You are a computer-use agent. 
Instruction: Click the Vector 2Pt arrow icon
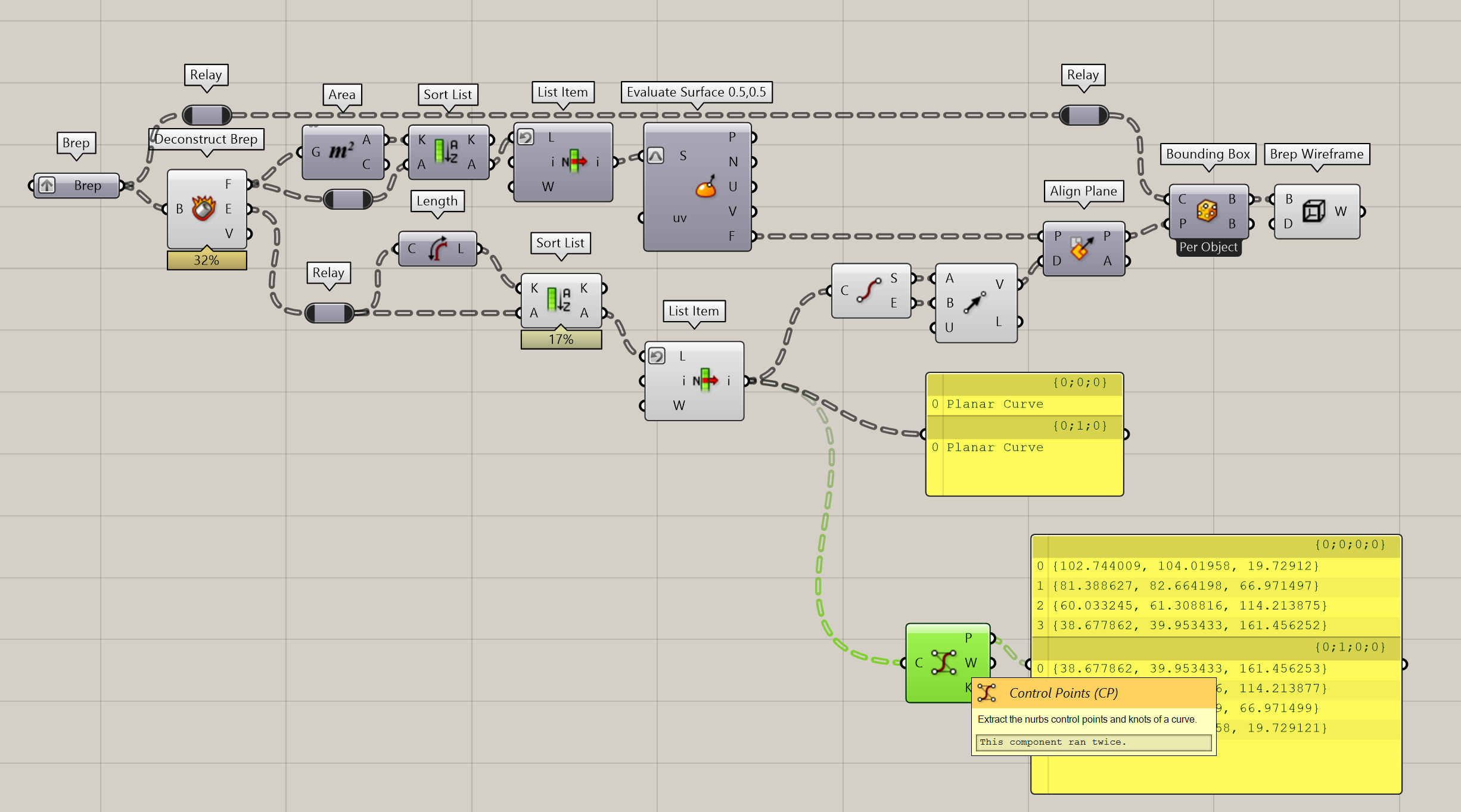[975, 302]
